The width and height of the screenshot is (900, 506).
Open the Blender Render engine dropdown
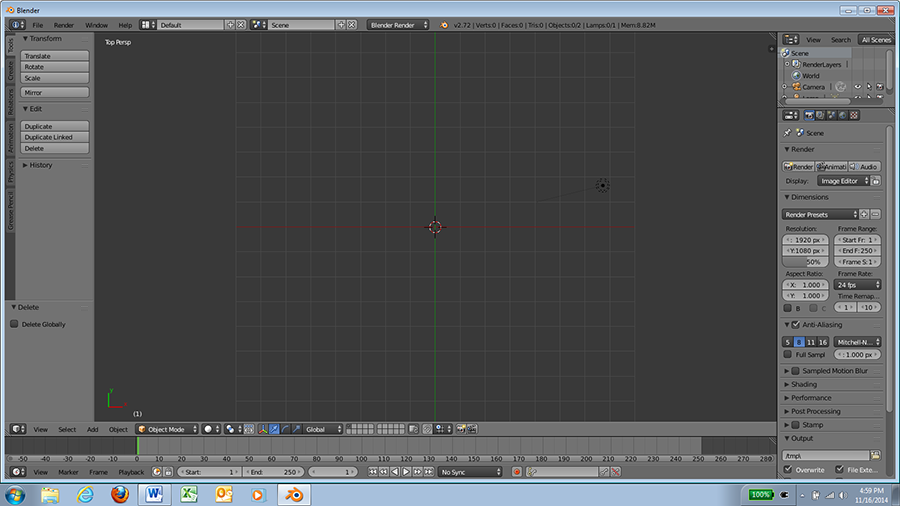pyautogui.click(x=398, y=25)
